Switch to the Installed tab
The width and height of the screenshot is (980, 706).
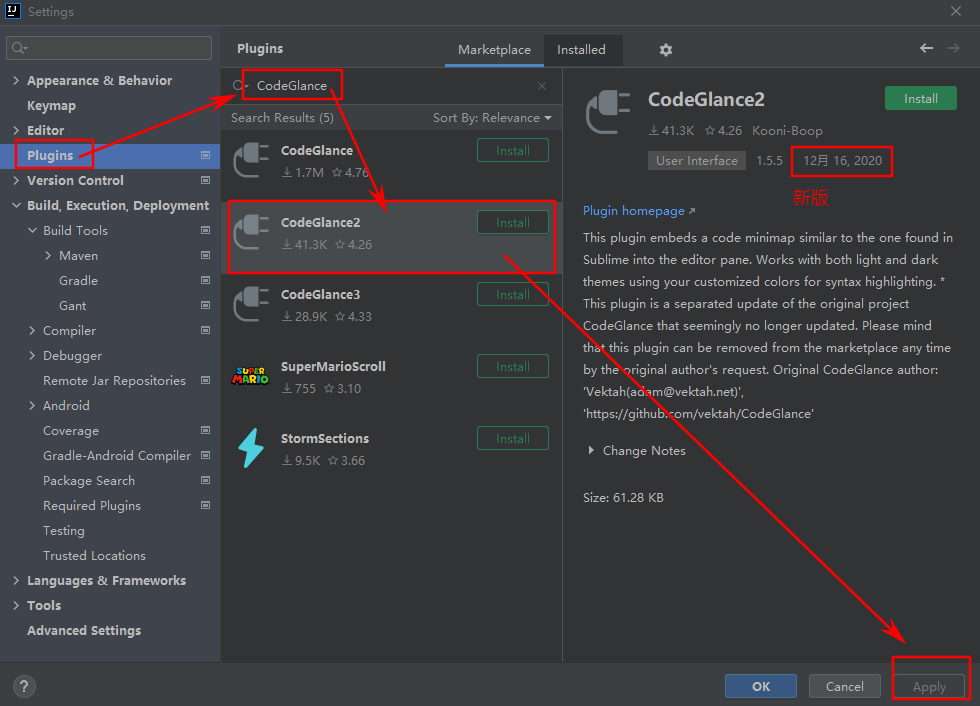tap(581, 50)
